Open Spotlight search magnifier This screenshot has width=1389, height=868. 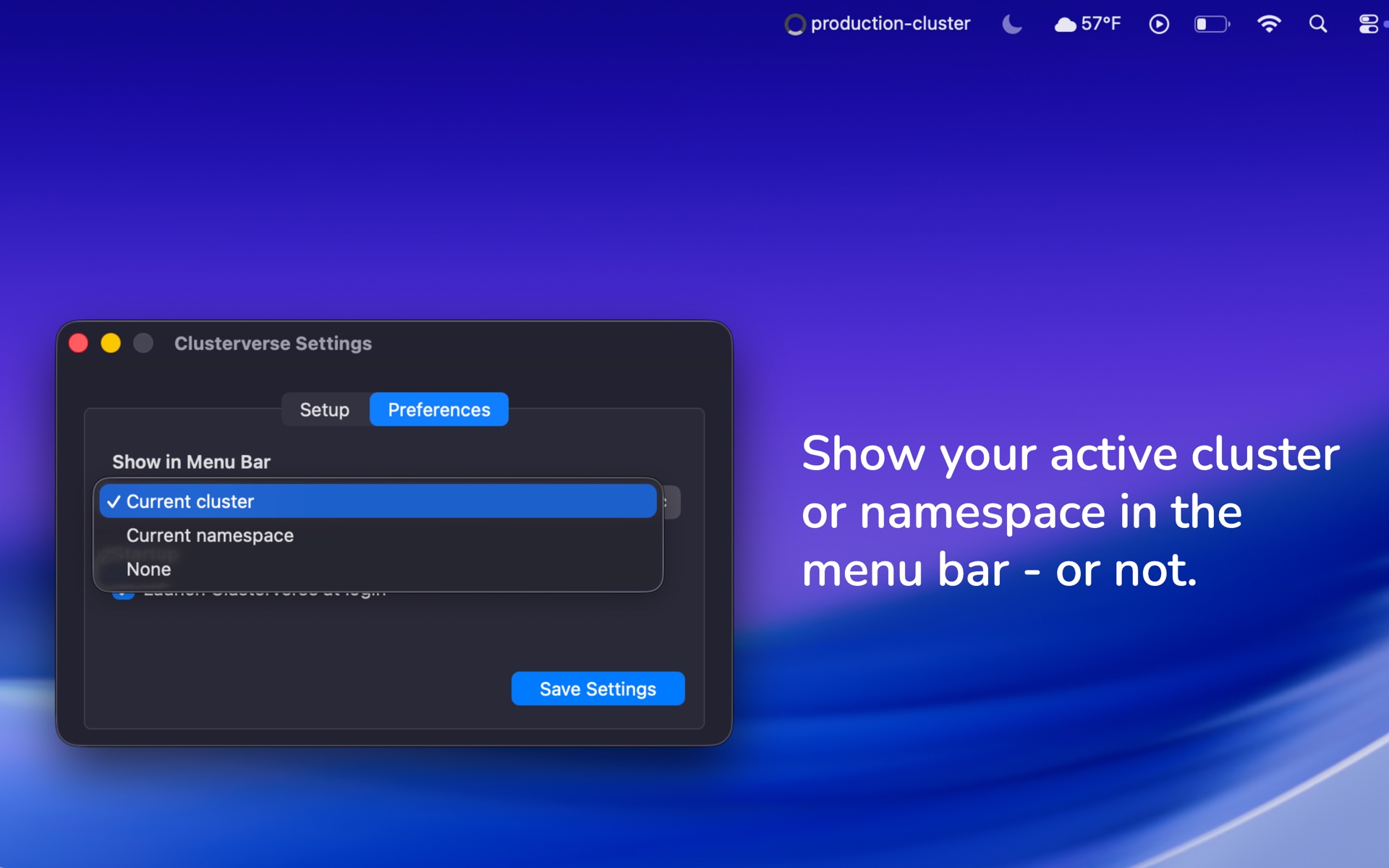1318,24
